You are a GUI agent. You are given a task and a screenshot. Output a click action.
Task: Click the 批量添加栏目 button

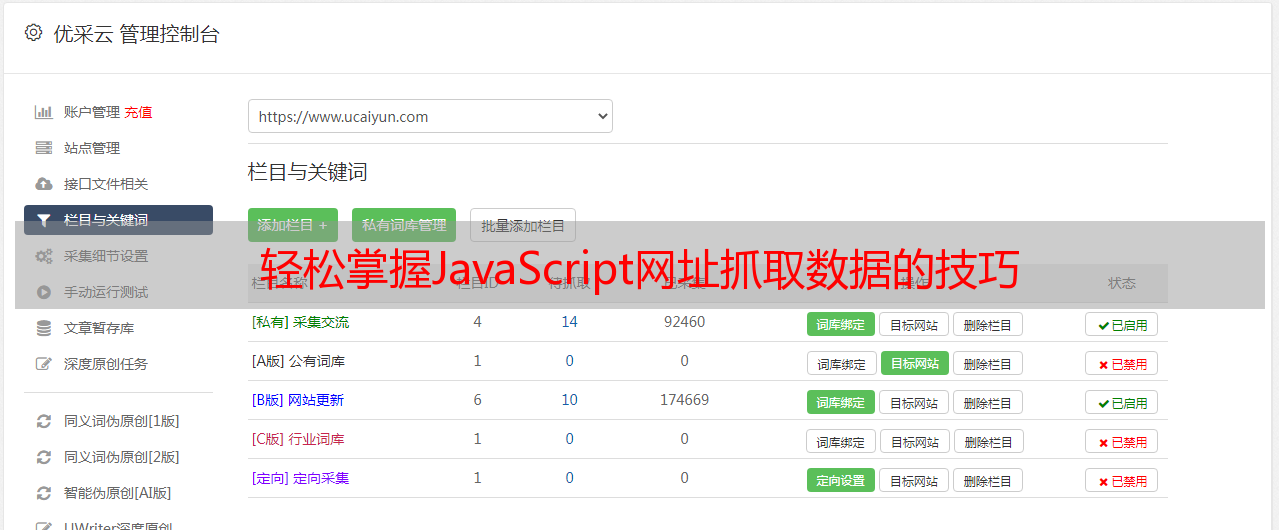coord(523,225)
